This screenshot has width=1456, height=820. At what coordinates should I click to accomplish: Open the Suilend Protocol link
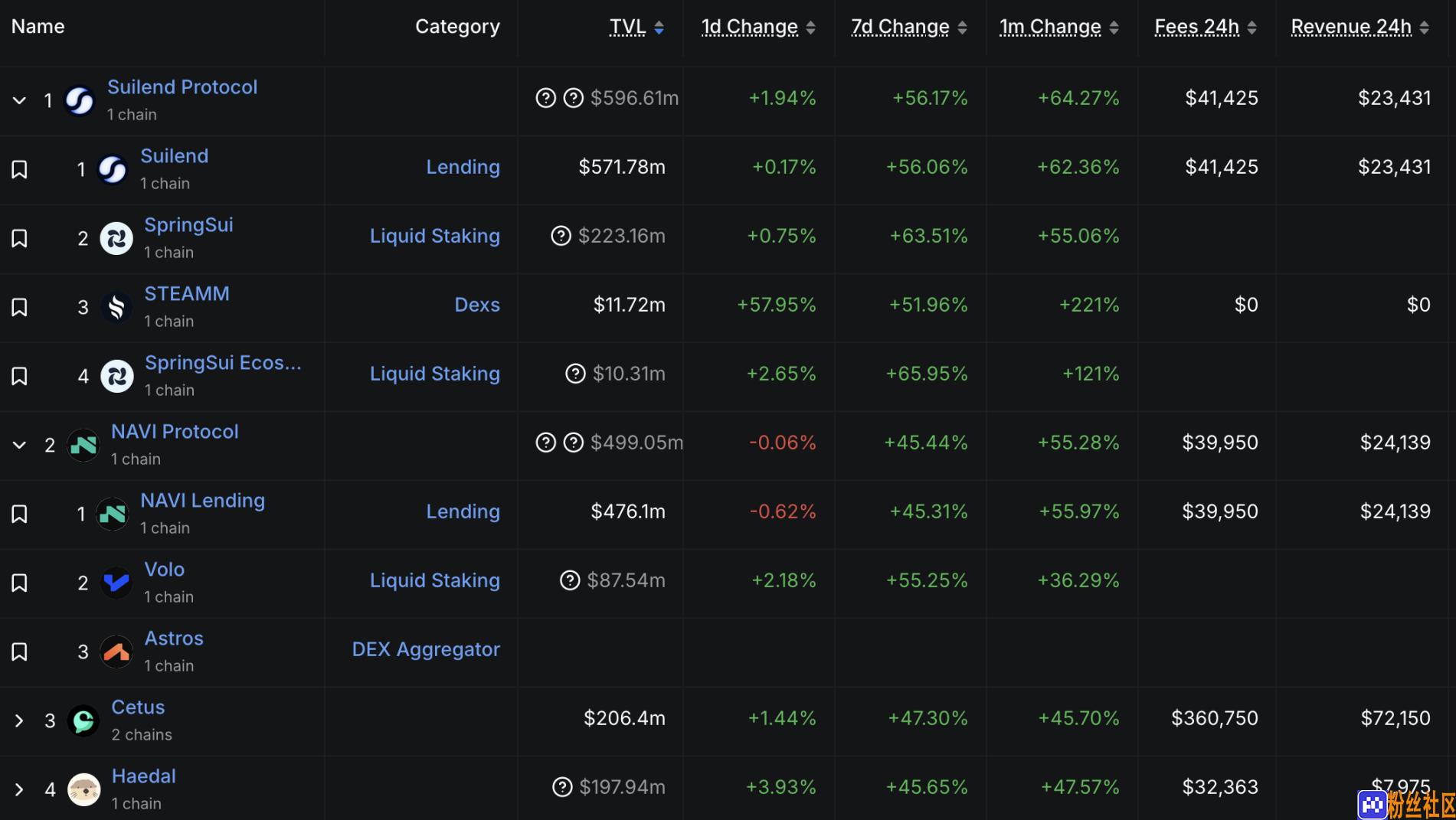click(x=182, y=87)
